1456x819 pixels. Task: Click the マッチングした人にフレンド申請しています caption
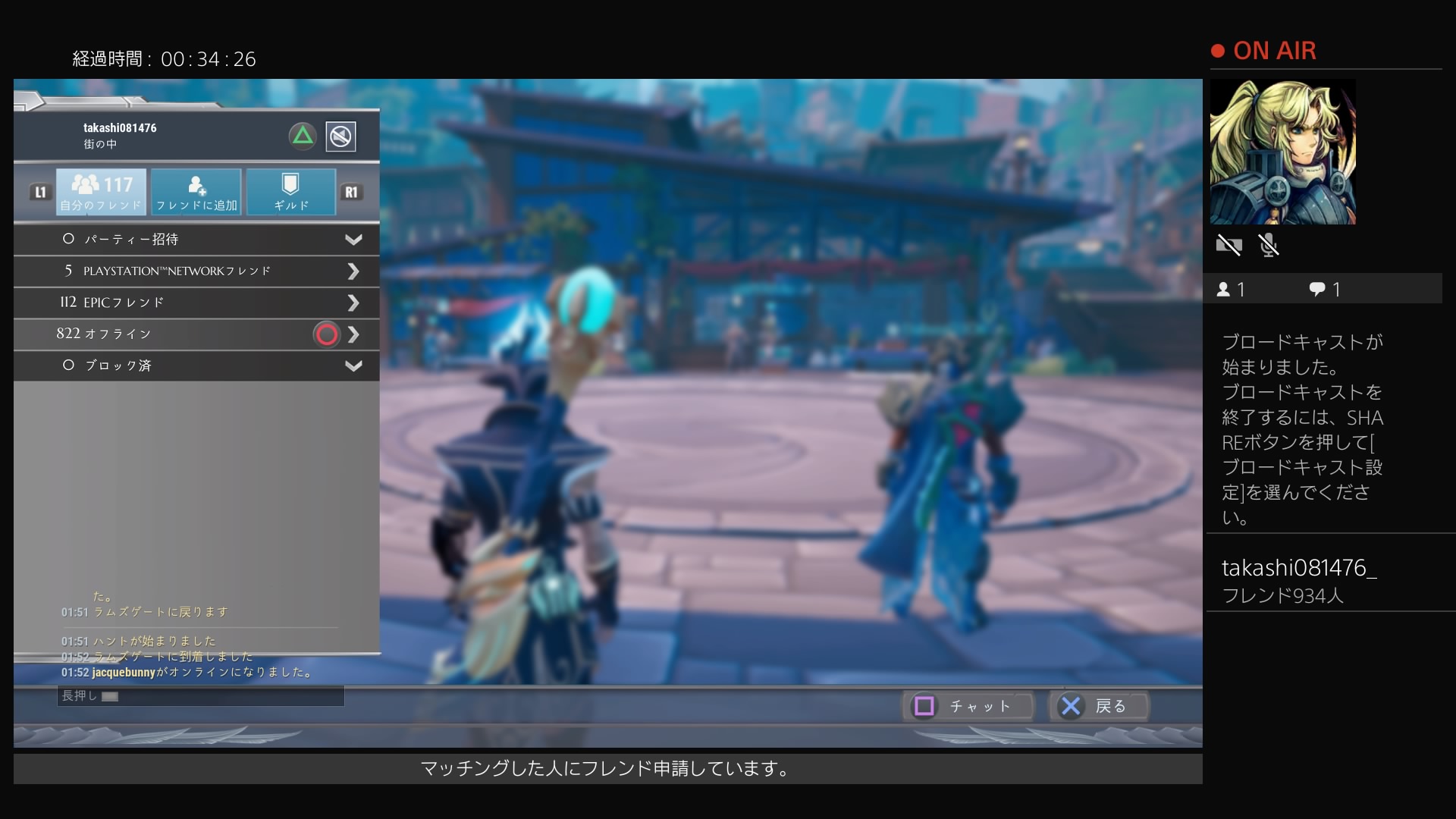pyautogui.click(x=607, y=769)
